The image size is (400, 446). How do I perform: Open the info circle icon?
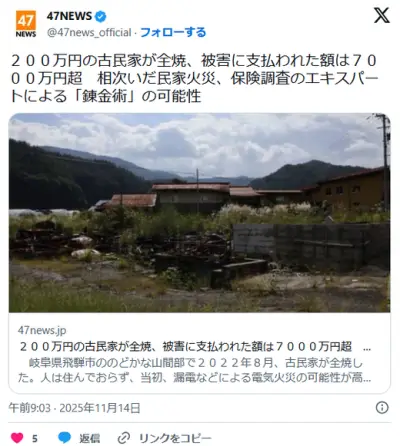pos(382,407)
